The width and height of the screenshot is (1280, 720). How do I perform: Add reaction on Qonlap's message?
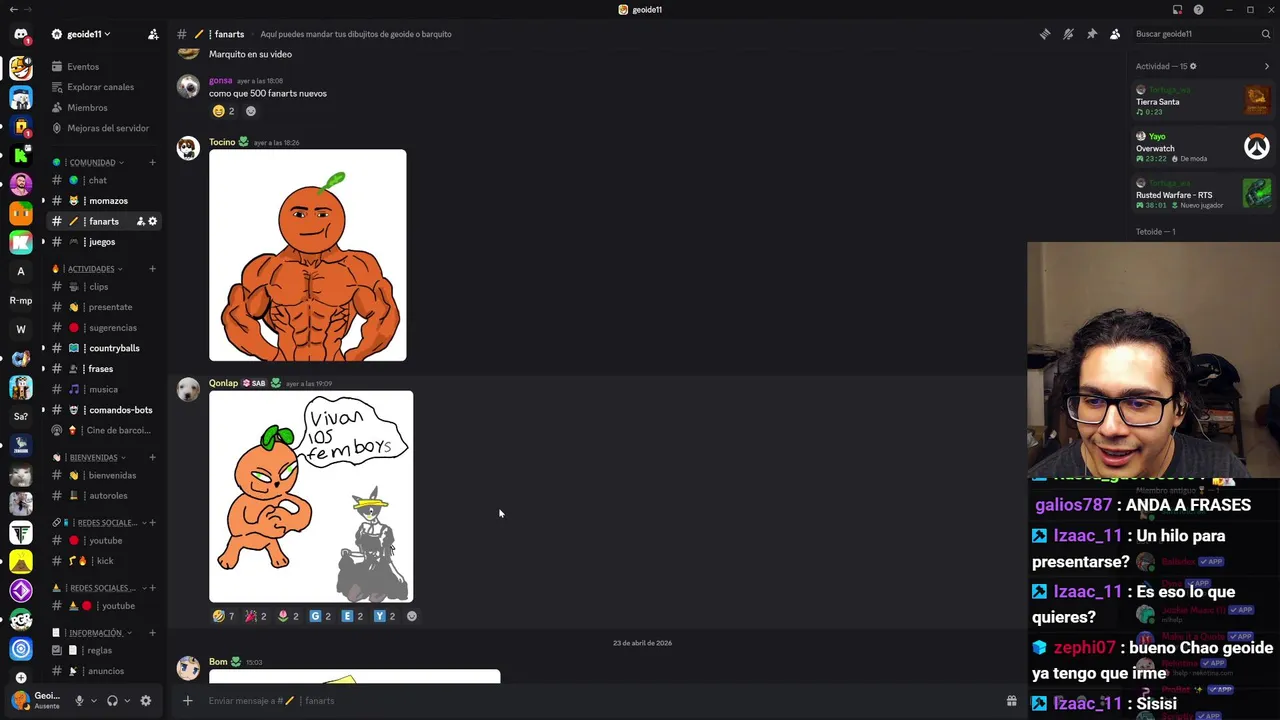[x=412, y=616]
